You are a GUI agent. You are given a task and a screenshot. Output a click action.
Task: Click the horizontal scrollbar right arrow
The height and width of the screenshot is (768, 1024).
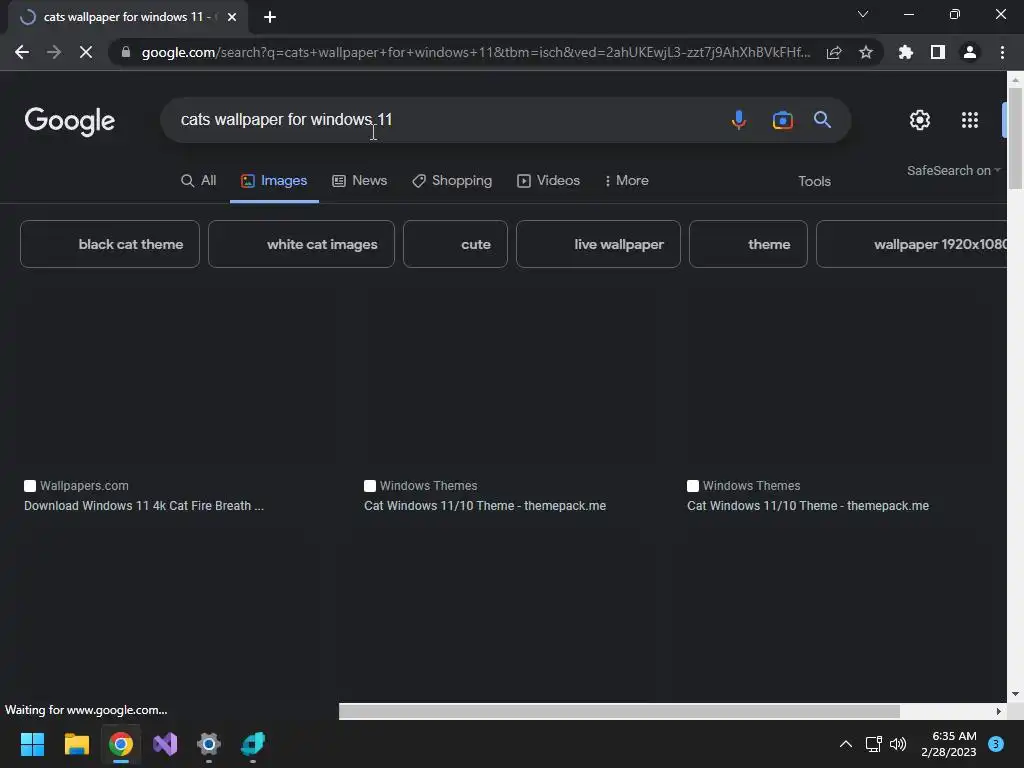click(998, 711)
